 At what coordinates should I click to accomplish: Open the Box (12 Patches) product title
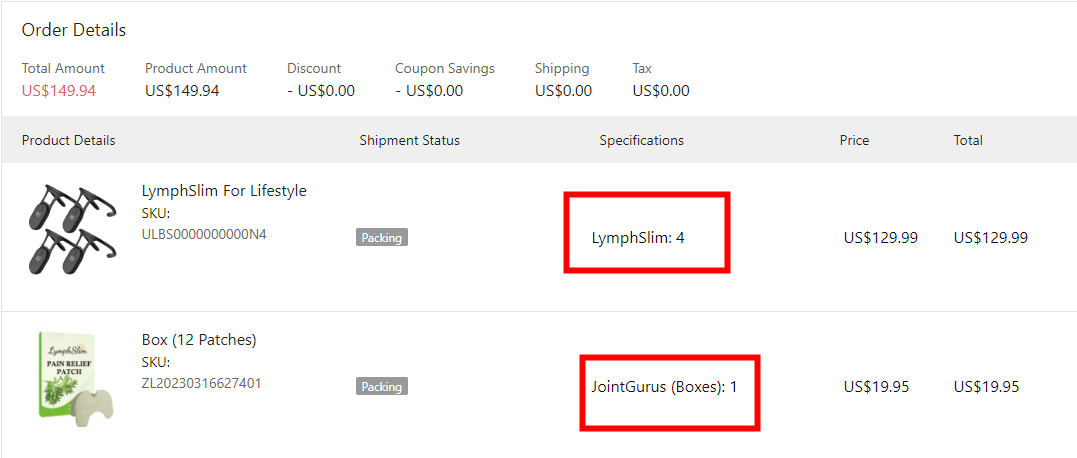(199, 340)
